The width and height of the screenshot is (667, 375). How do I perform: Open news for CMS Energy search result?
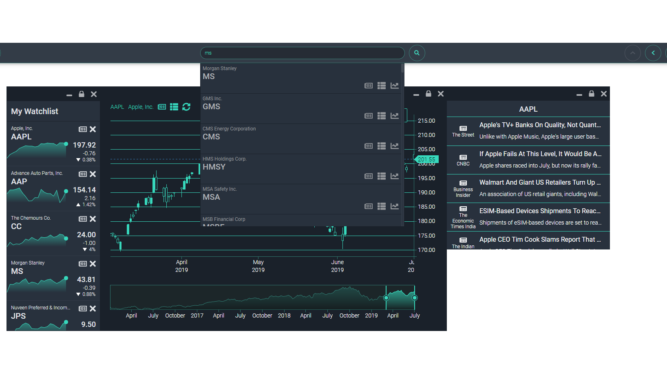coord(368,146)
